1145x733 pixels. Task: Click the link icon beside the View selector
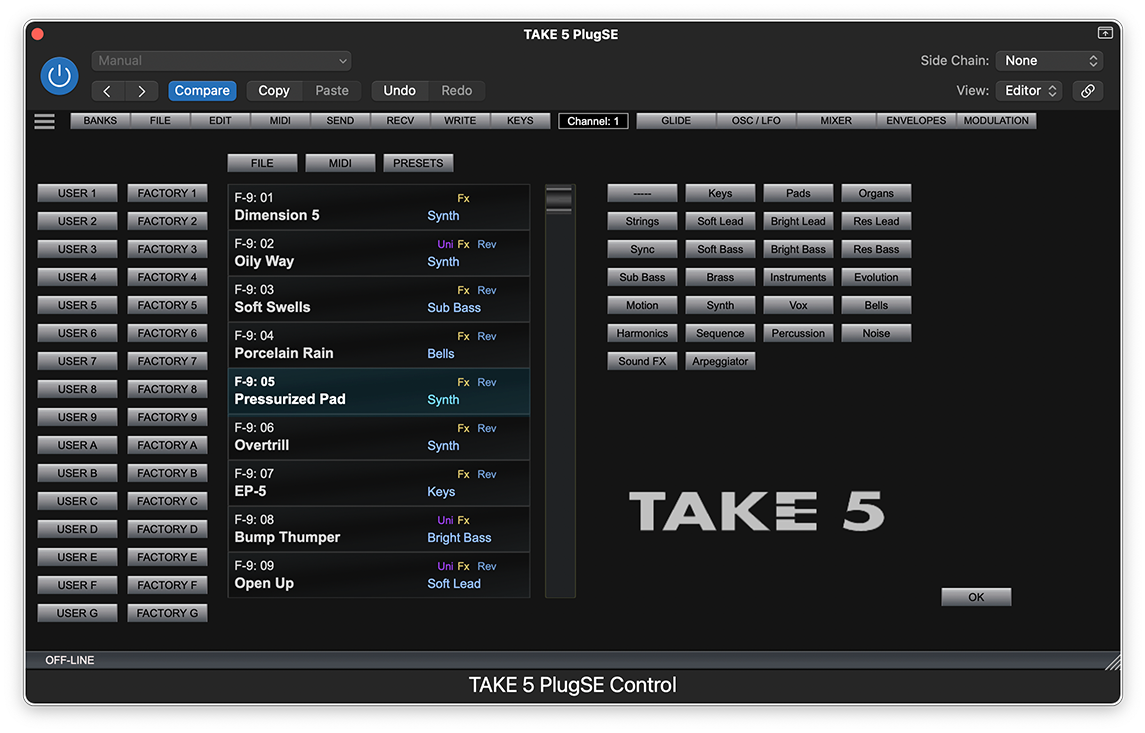1088,90
